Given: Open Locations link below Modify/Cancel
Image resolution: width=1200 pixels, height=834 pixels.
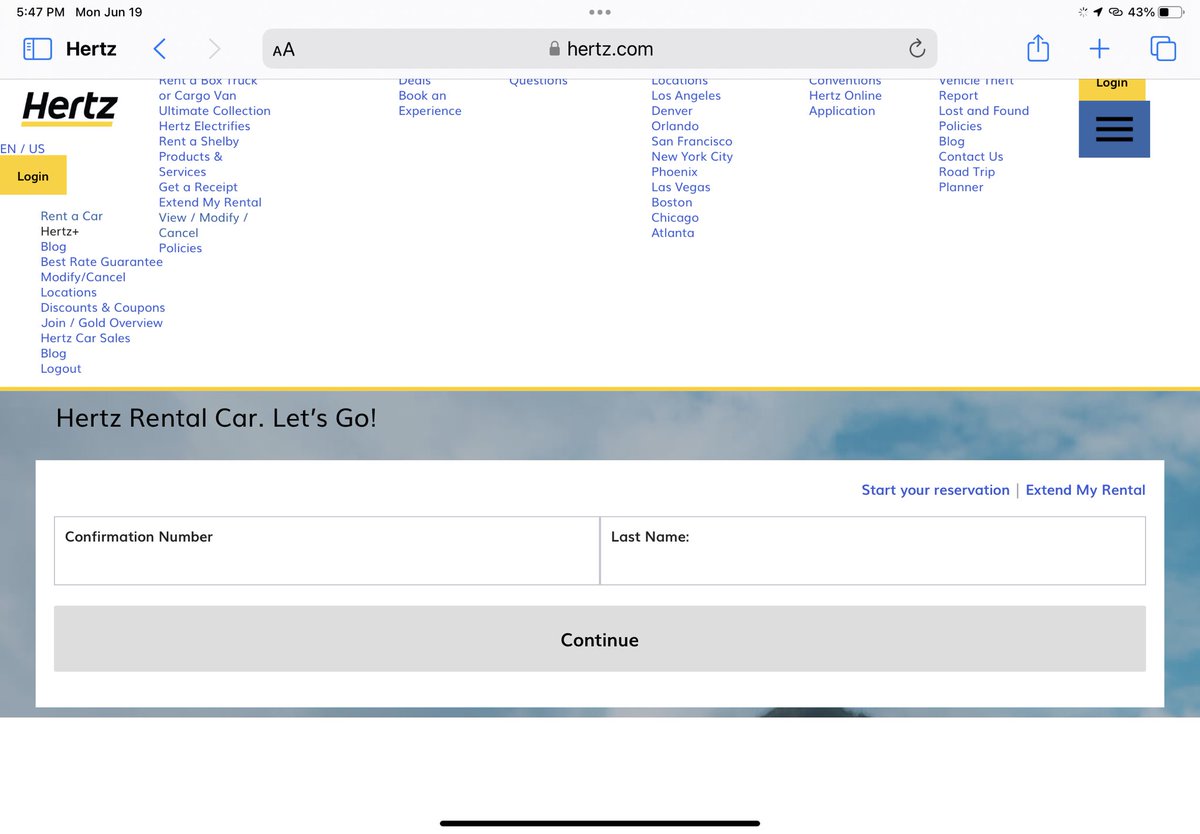Looking at the screenshot, I should (69, 292).
